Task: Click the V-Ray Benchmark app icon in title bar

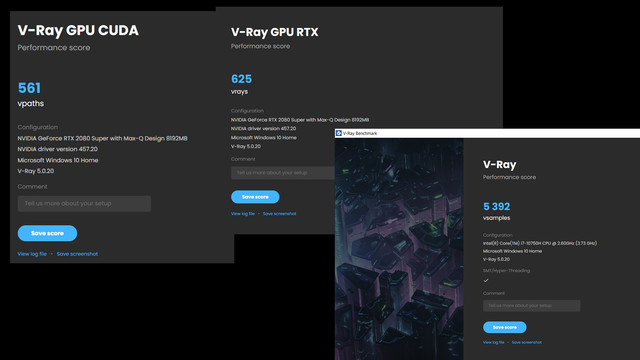Action: tap(338, 133)
